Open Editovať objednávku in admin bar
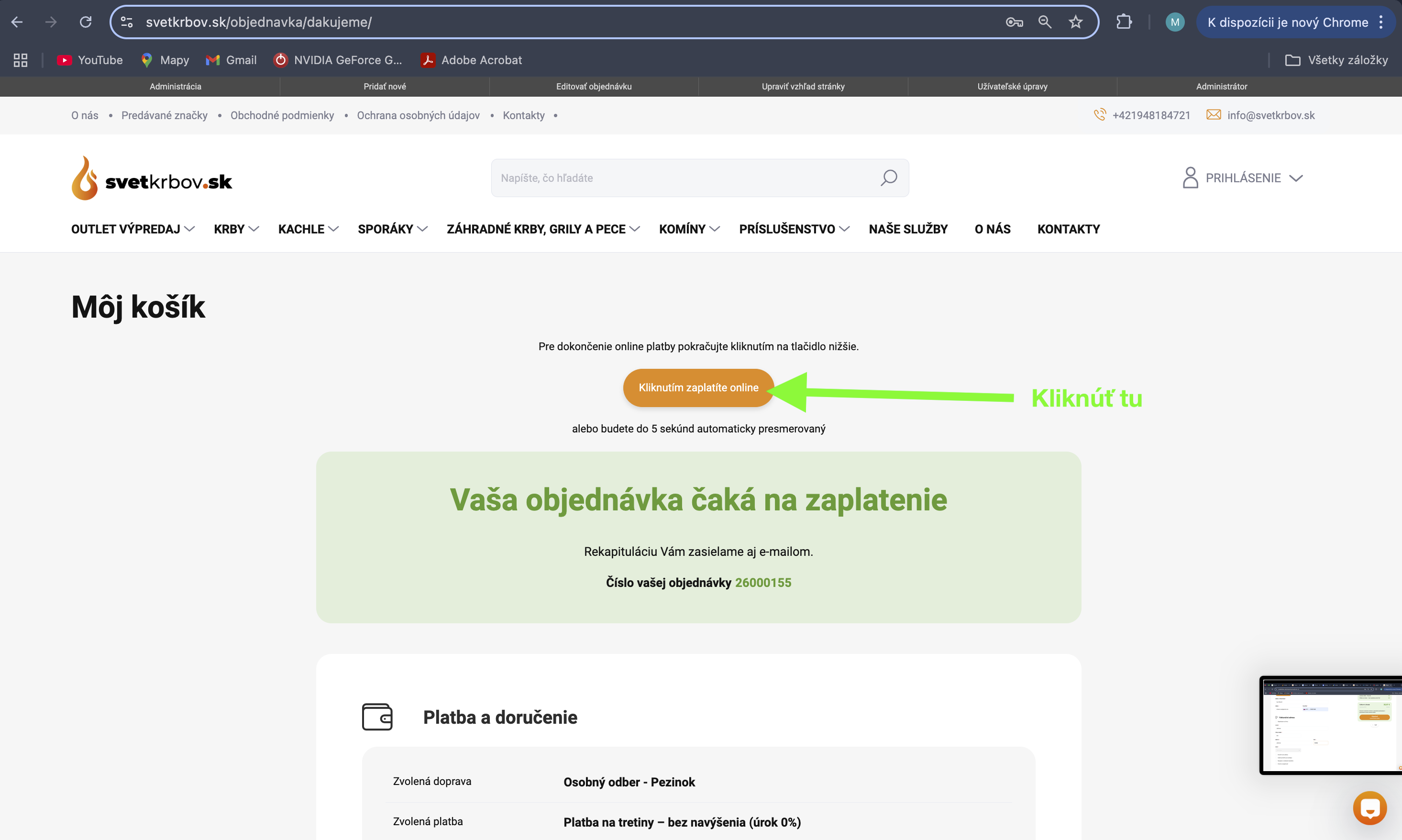The height and width of the screenshot is (840, 1402). 593,87
